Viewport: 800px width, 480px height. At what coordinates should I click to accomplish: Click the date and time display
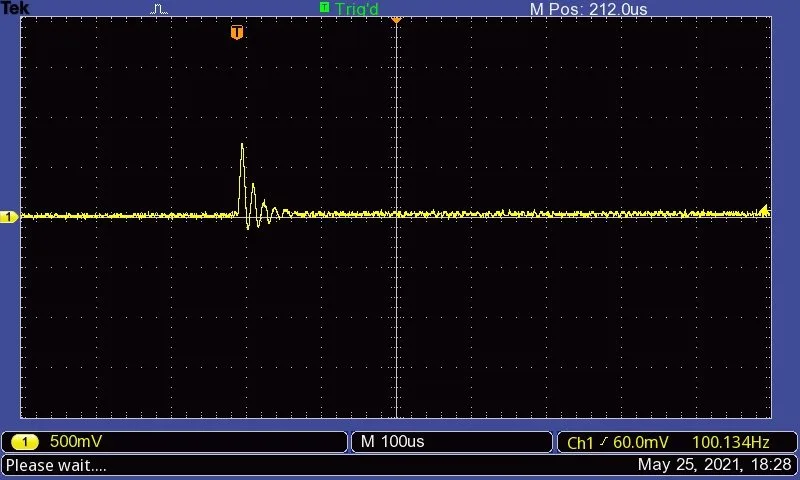[x=714, y=465]
